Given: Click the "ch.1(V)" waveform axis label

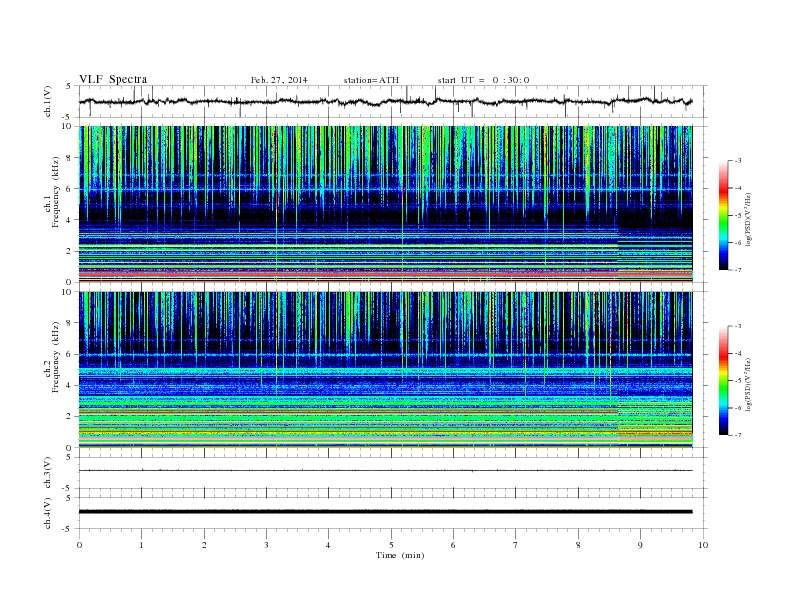Looking at the screenshot, I should pyautogui.click(x=48, y=101).
